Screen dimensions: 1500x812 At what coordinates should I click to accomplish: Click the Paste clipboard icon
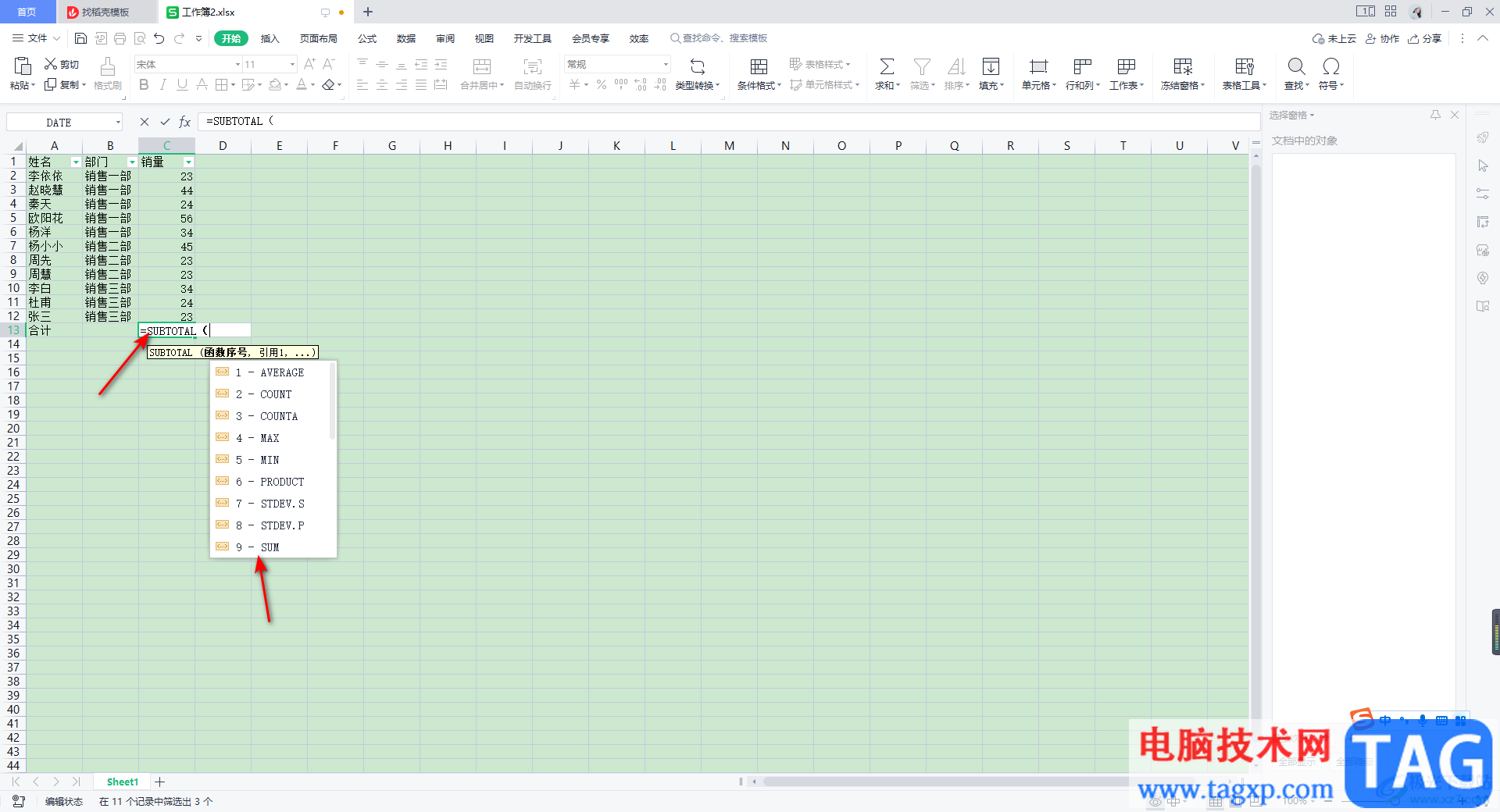click(22, 66)
